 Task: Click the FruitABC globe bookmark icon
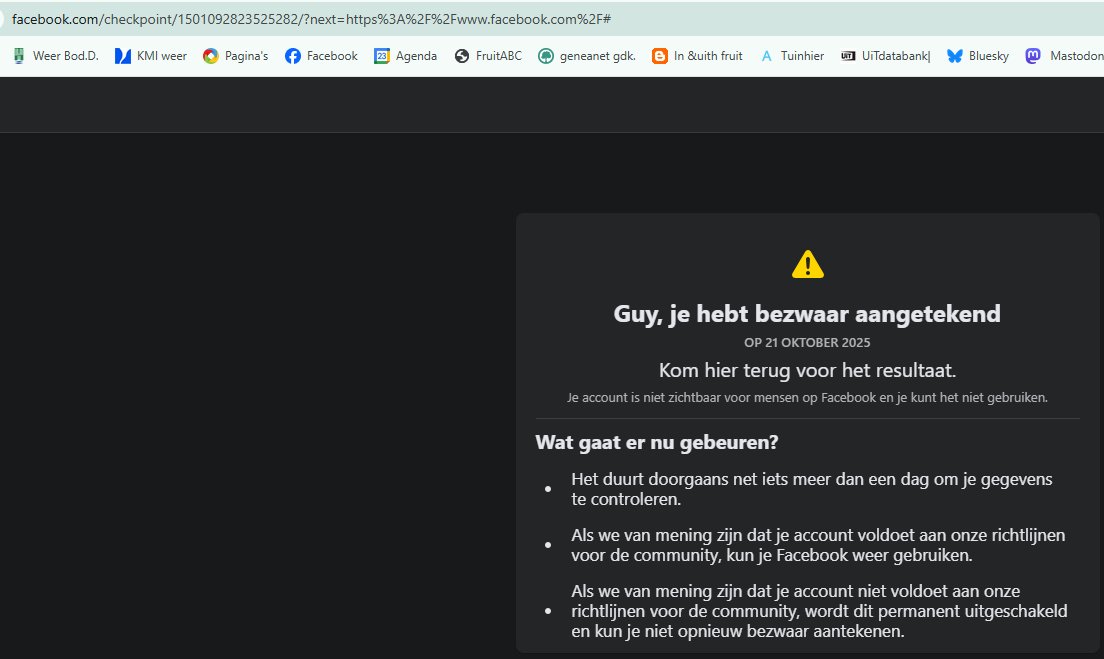462,56
